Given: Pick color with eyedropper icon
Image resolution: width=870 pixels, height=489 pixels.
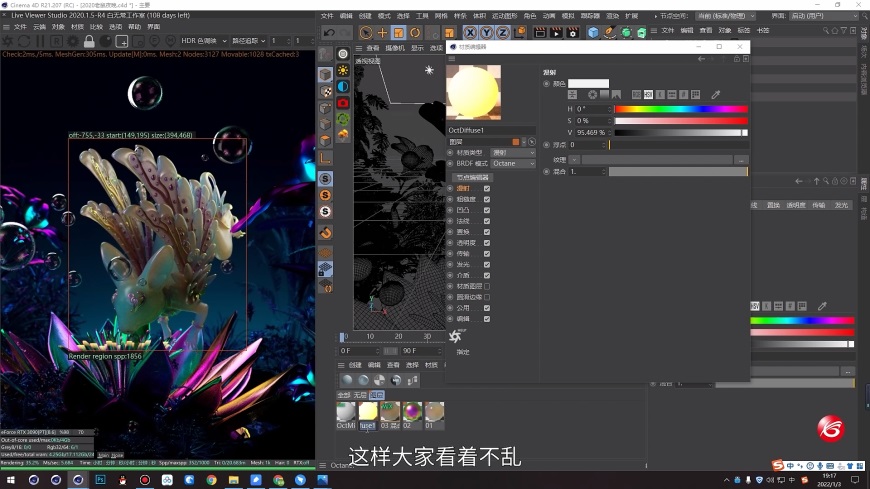Looking at the screenshot, I should (x=716, y=95).
